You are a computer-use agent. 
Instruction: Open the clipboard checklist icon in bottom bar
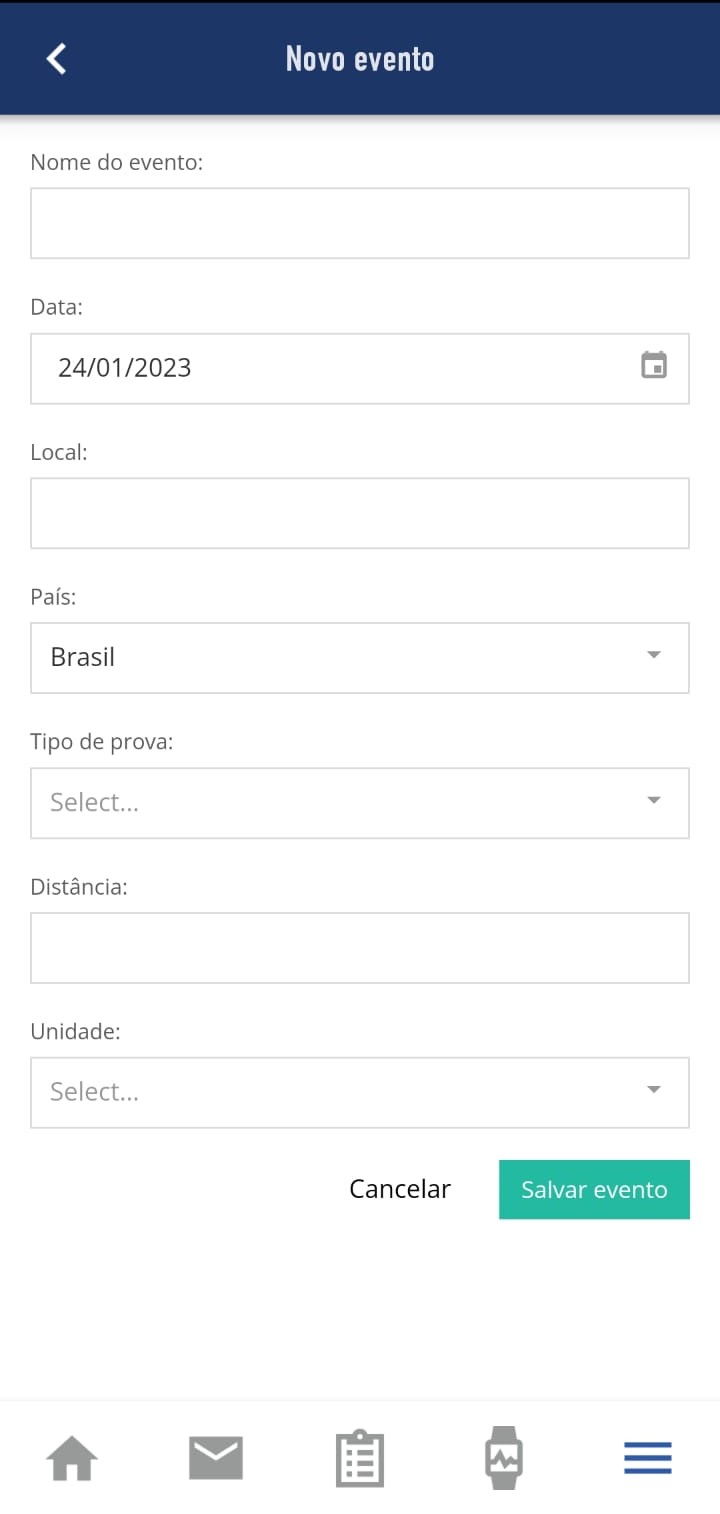[x=360, y=1458]
